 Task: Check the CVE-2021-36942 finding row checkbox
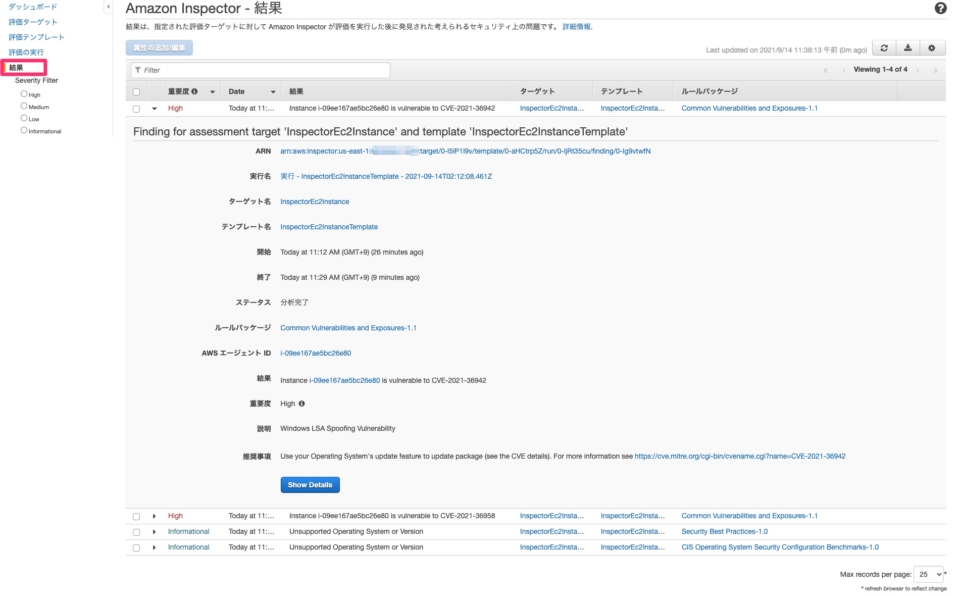tap(136, 108)
